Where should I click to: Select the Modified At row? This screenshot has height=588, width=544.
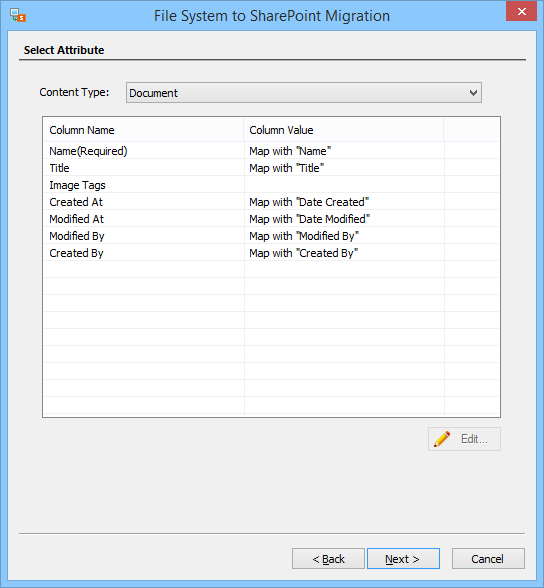click(271, 219)
